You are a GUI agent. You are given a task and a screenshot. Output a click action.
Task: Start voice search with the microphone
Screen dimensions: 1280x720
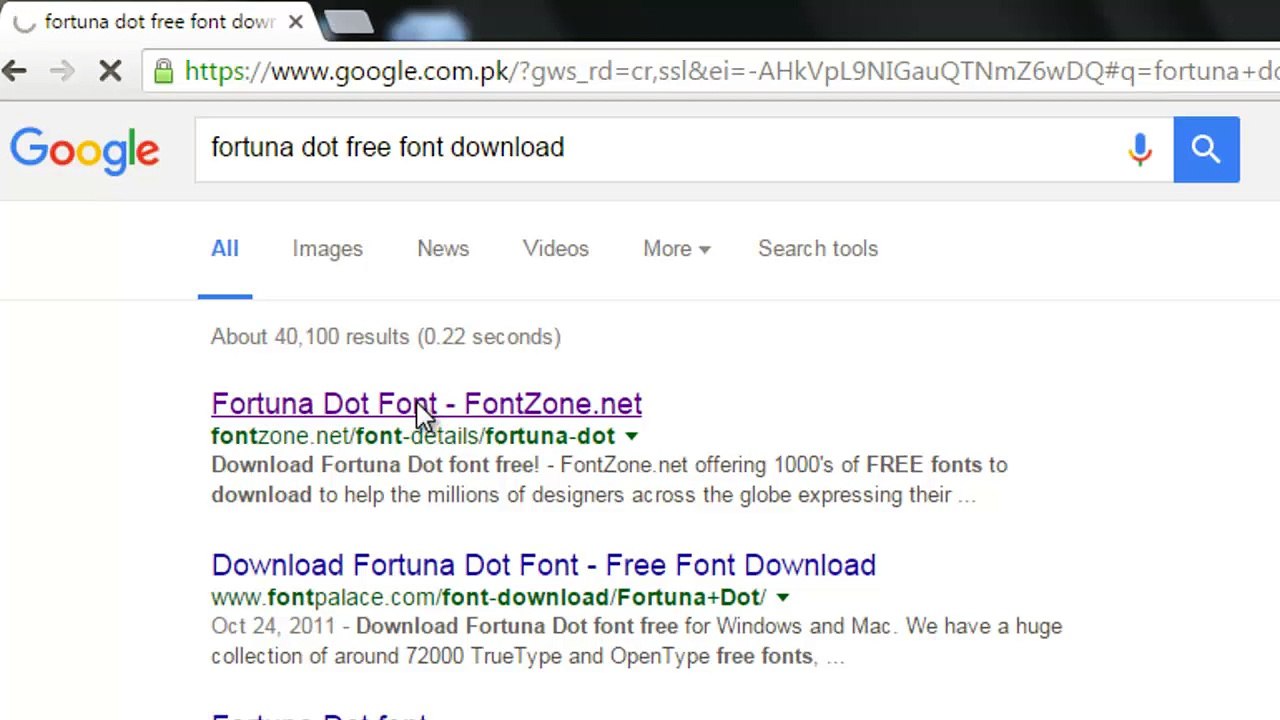(1140, 150)
